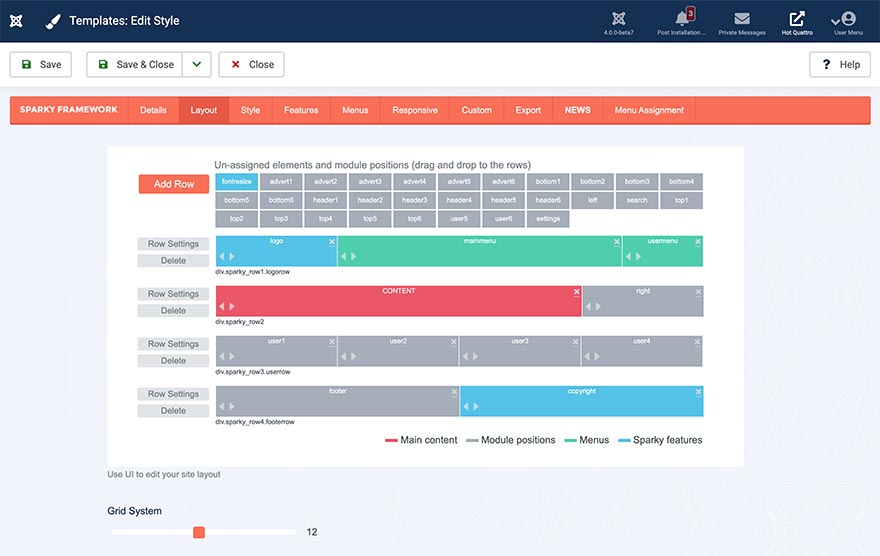
Task: Select the advert1 module position
Action: (281, 182)
